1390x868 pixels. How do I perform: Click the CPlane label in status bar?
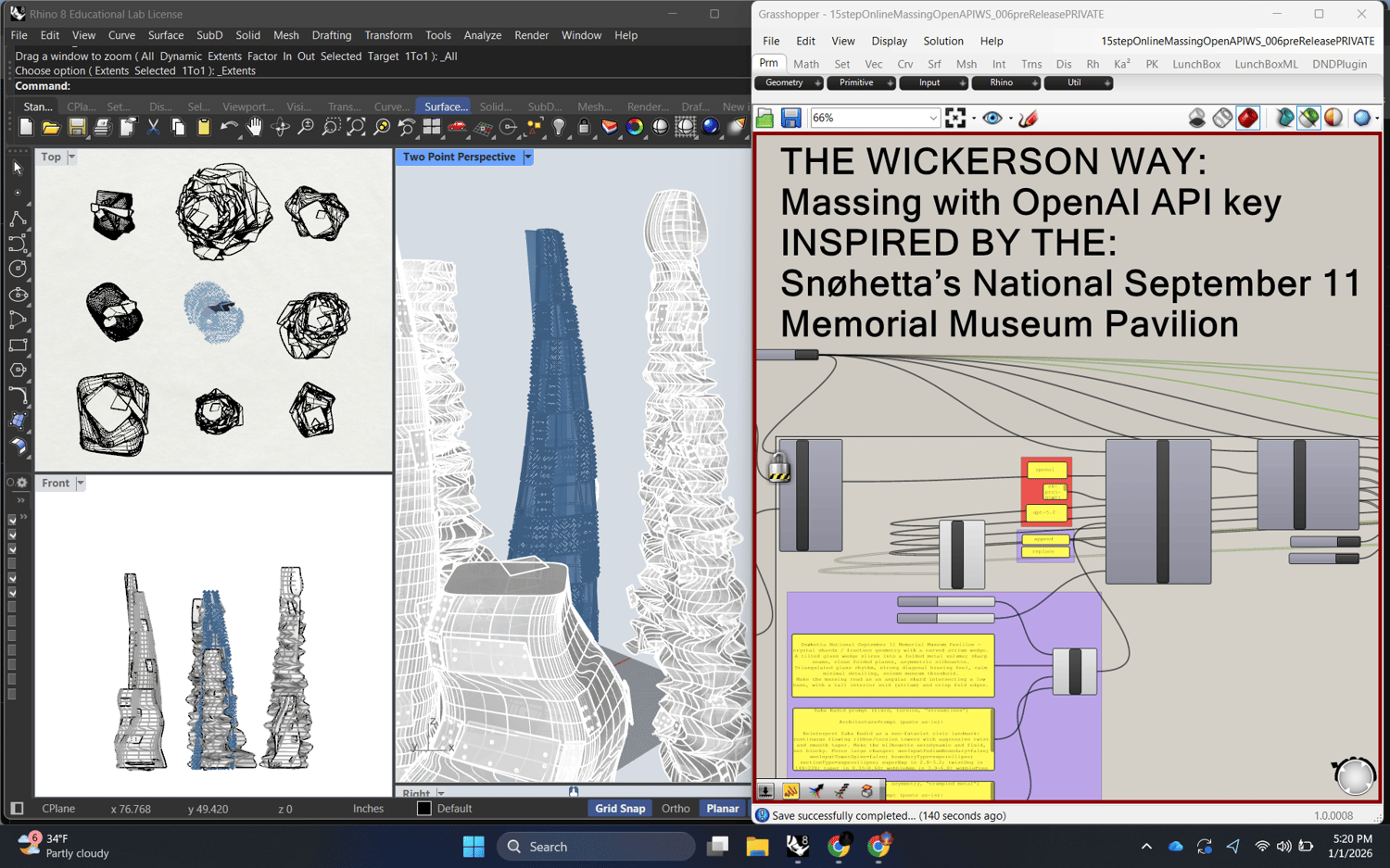(x=58, y=809)
